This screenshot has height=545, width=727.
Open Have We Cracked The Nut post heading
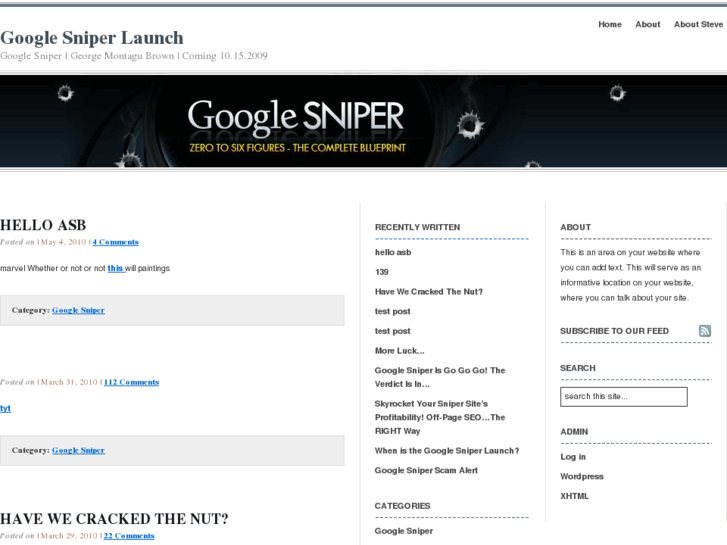coord(114,519)
